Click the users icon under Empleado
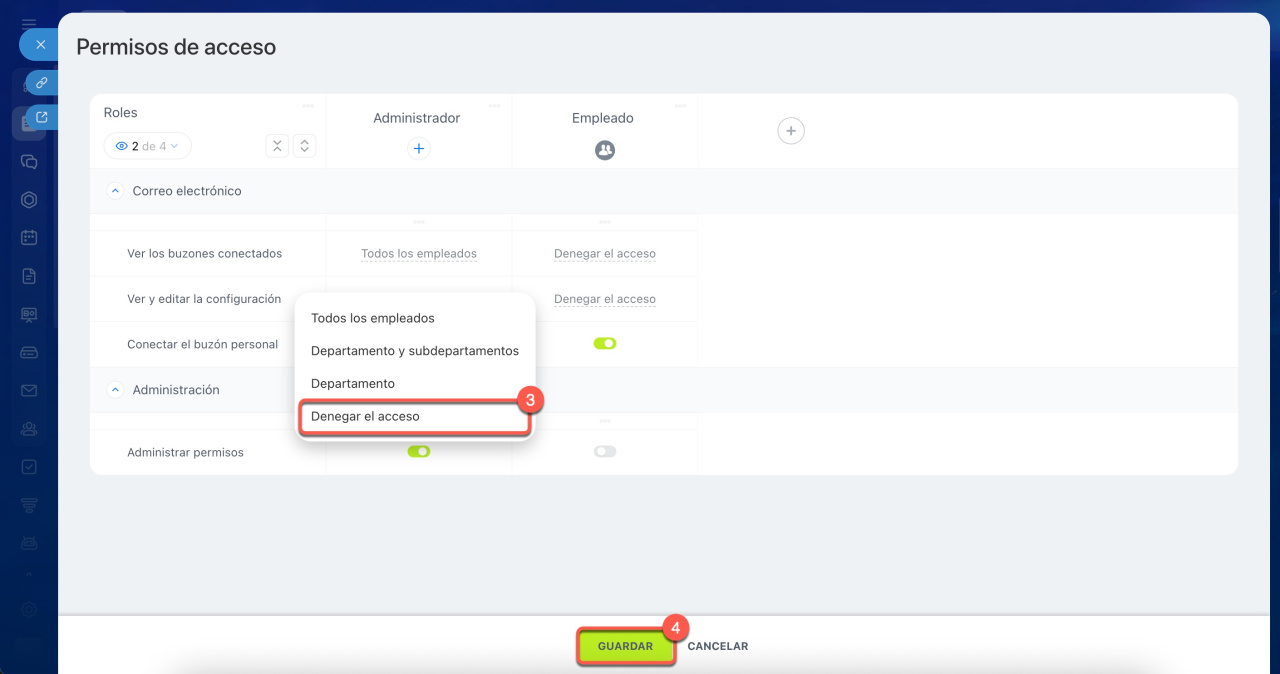 pos(604,150)
